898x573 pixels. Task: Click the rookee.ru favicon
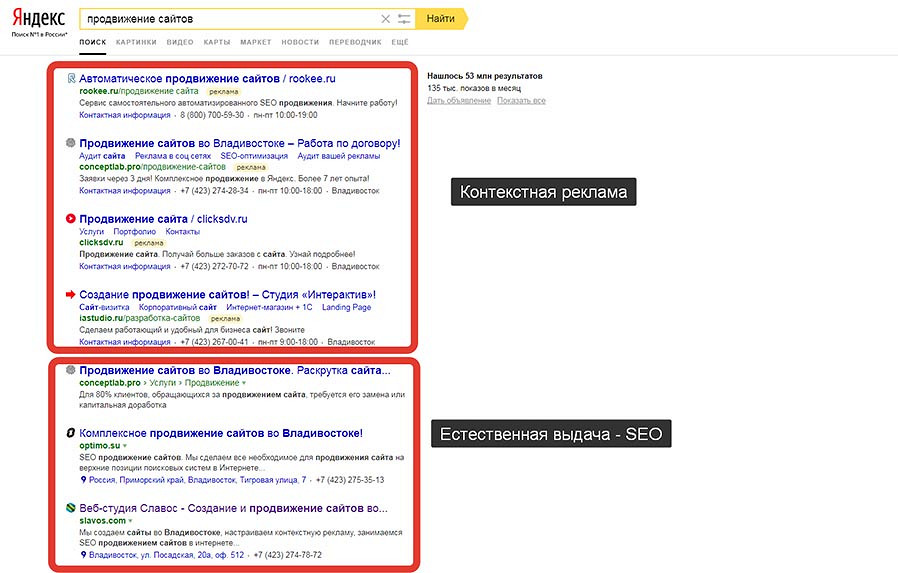71,78
